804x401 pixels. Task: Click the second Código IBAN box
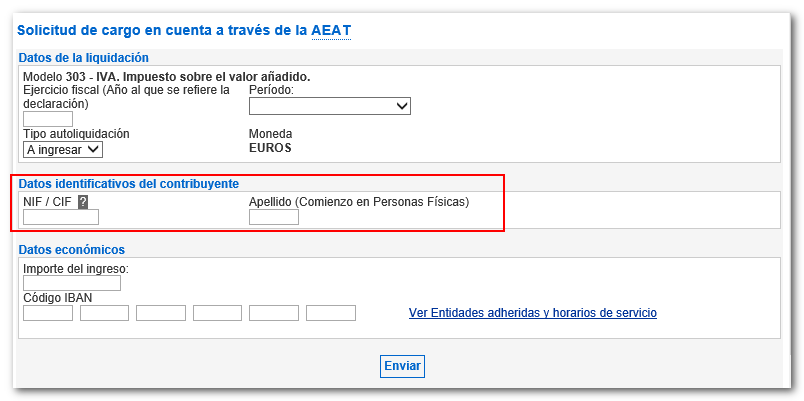(105, 313)
